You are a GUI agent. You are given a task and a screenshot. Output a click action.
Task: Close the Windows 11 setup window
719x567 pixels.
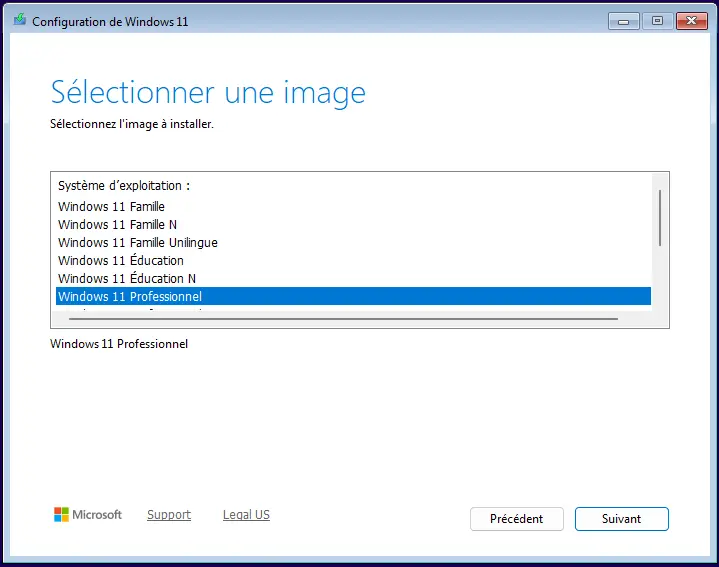click(690, 20)
